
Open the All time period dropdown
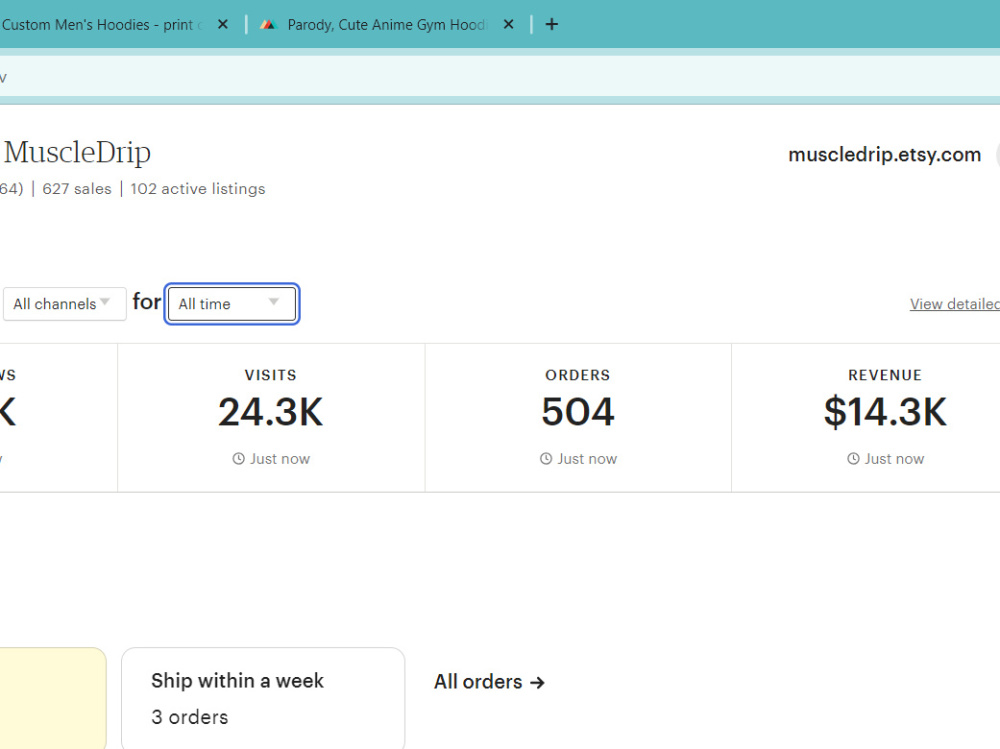click(232, 304)
